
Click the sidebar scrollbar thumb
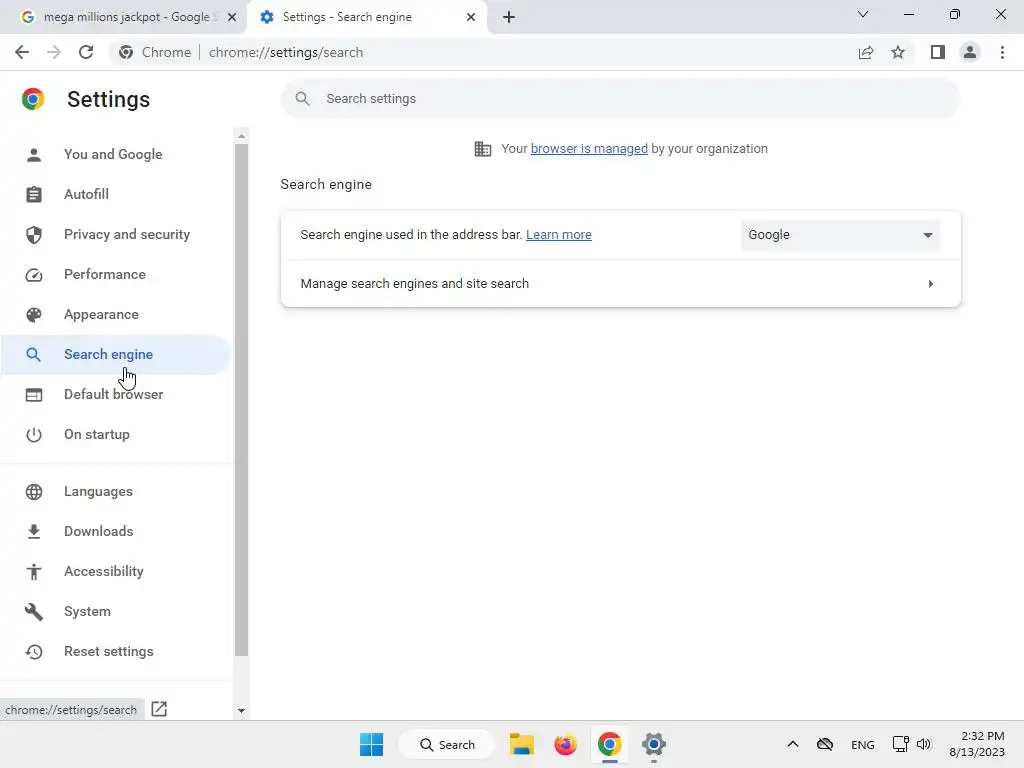pyautogui.click(x=242, y=400)
